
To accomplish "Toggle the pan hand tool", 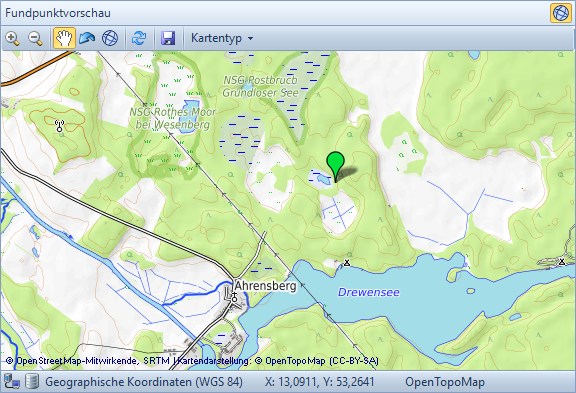I will (x=64, y=38).
